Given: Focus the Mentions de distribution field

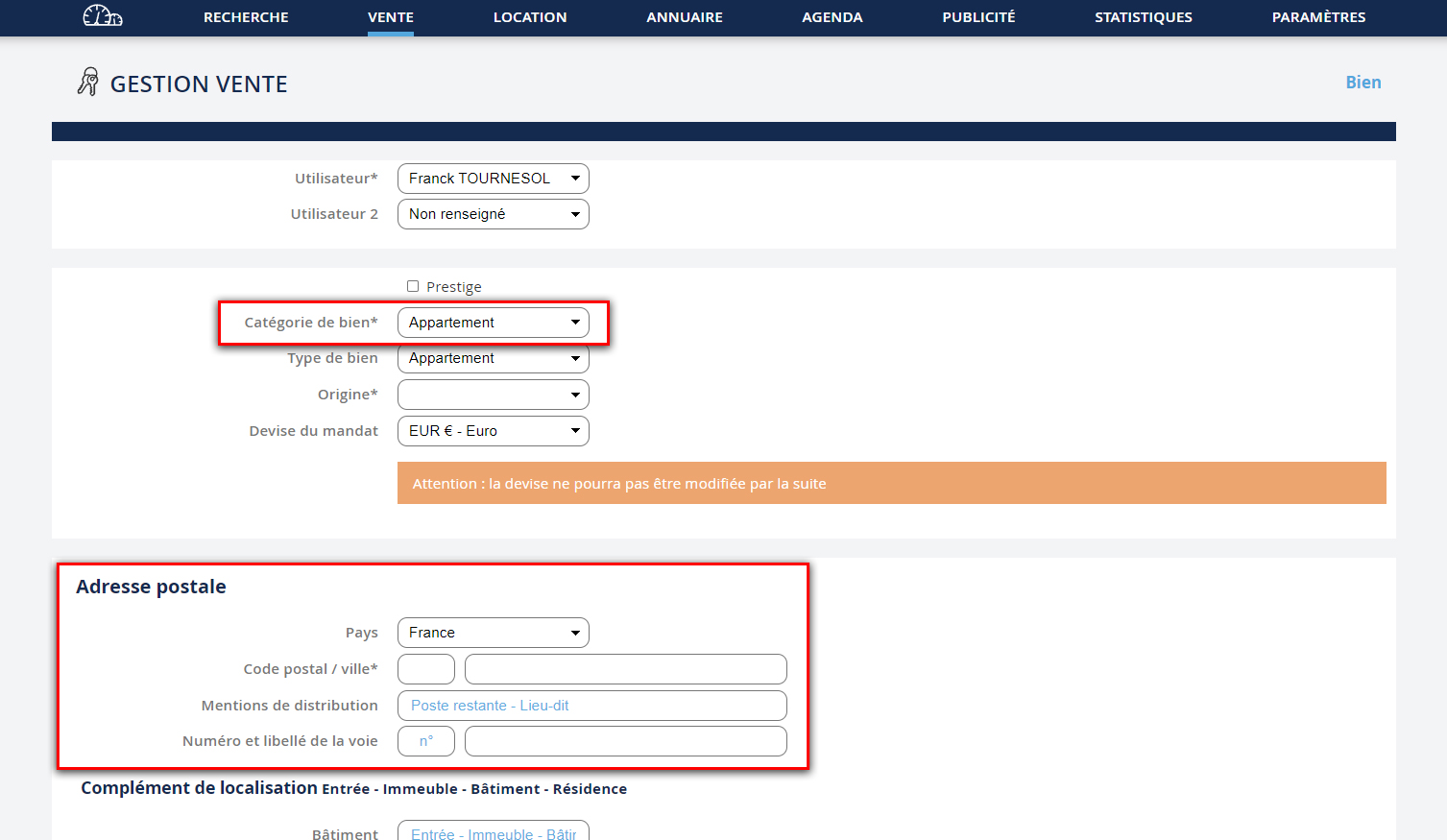Looking at the screenshot, I should coord(591,706).
